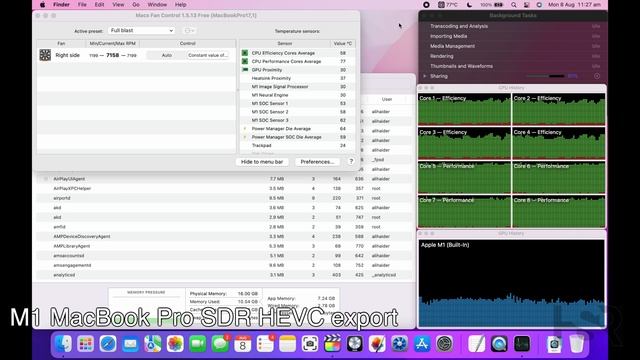Click the Sensor column header
Screen dimensions: 640x360
point(284,43)
